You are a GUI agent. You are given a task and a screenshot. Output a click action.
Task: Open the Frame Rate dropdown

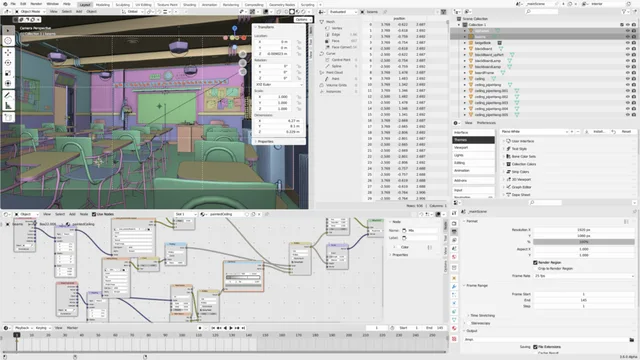pos(584,276)
